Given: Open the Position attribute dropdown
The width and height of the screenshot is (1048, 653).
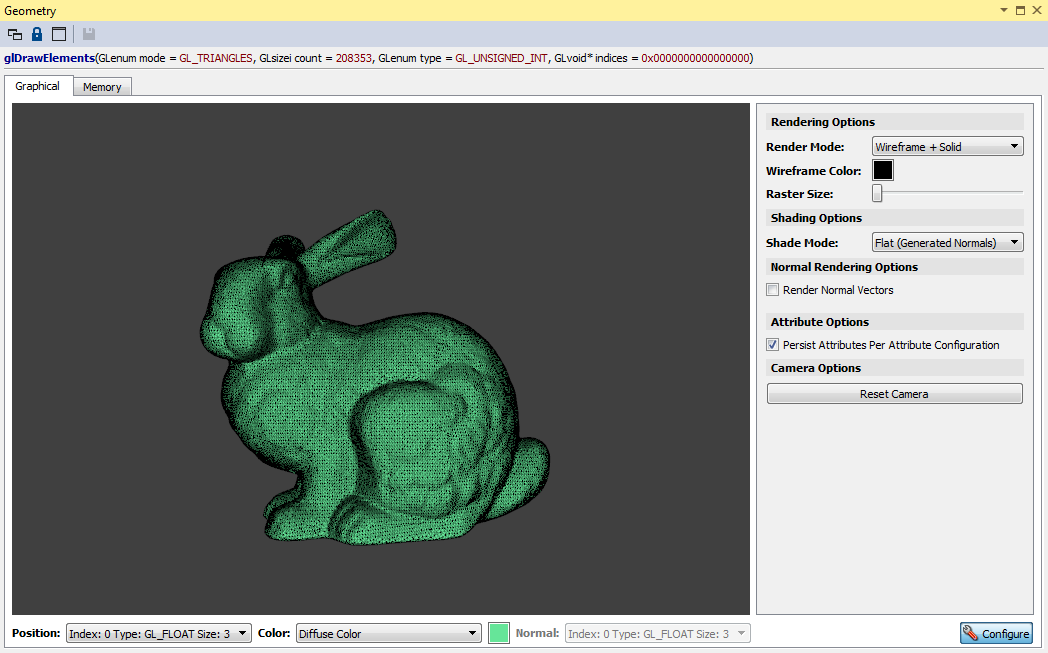Looking at the screenshot, I should (158, 634).
